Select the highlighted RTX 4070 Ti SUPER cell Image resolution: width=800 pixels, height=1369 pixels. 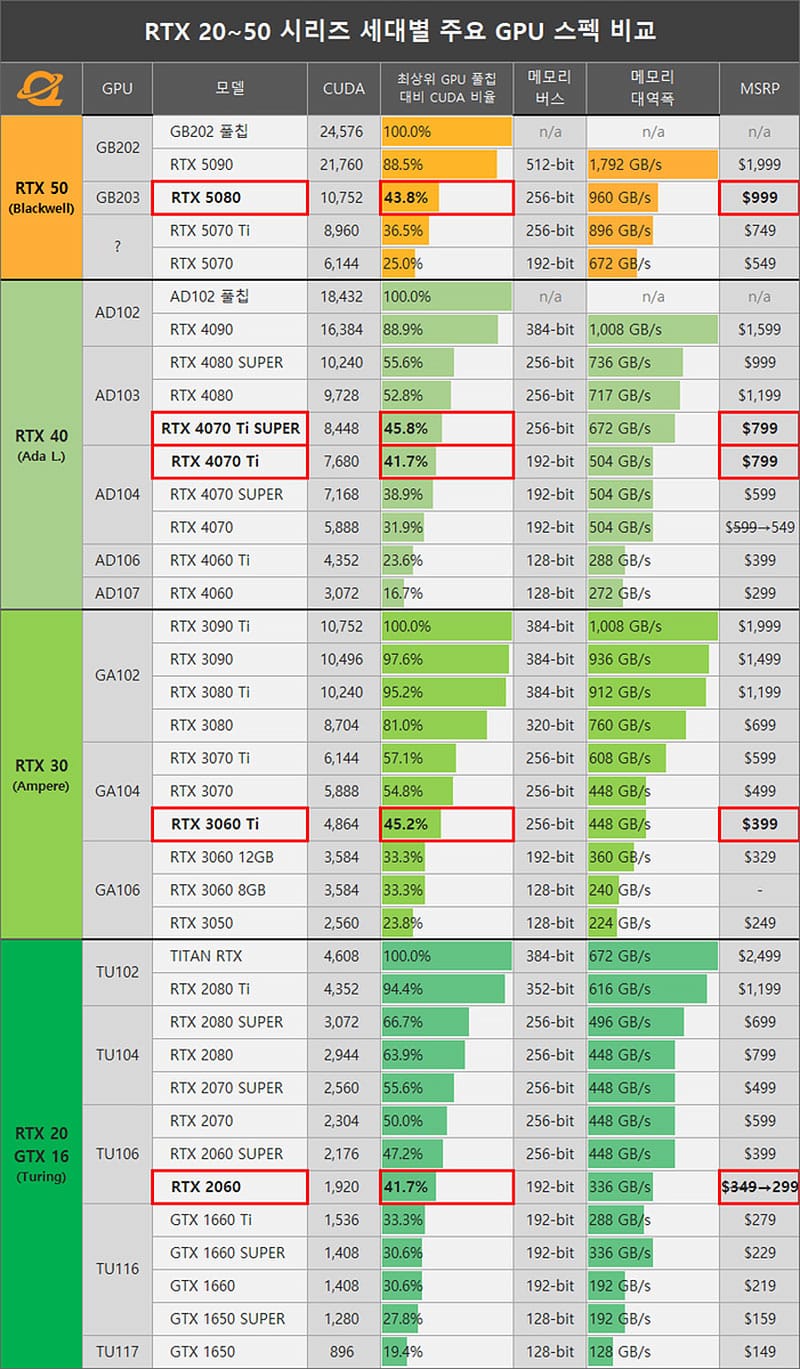pyautogui.click(x=229, y=428)
